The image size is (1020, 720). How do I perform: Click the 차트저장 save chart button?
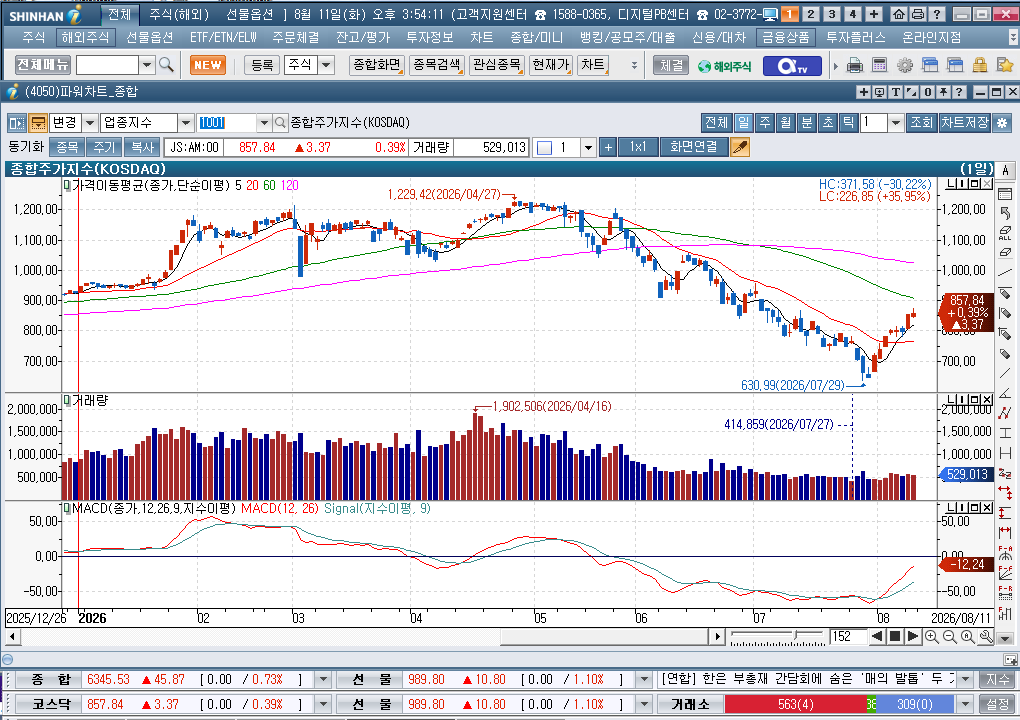point(965,122)
